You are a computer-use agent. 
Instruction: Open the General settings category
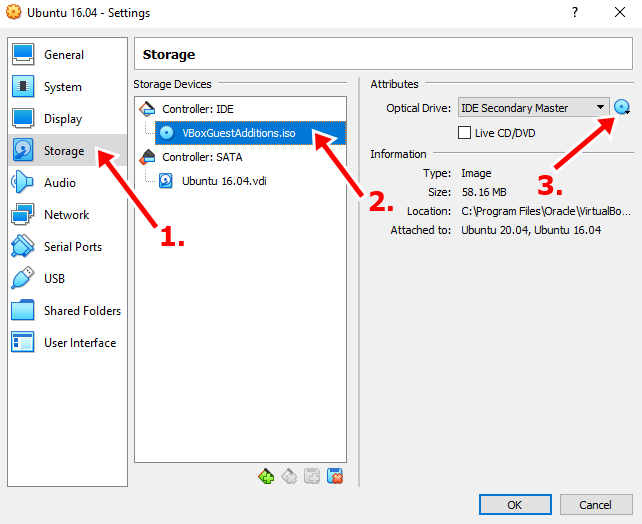63,55
